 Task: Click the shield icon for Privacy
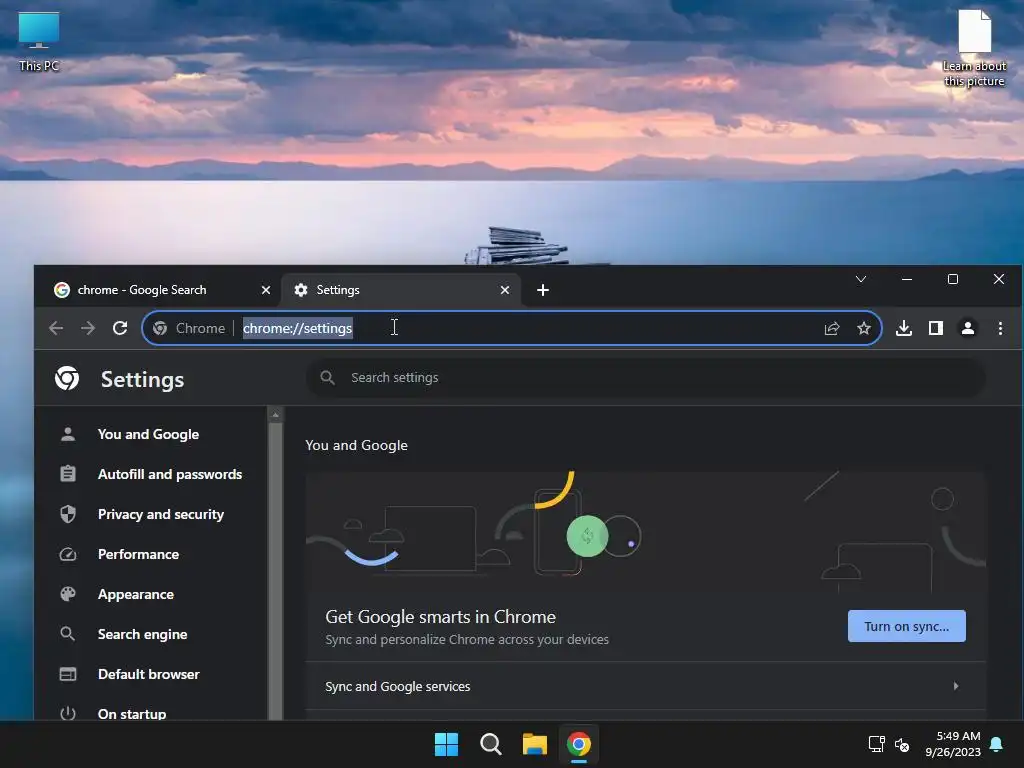click(x=68, y=514)
